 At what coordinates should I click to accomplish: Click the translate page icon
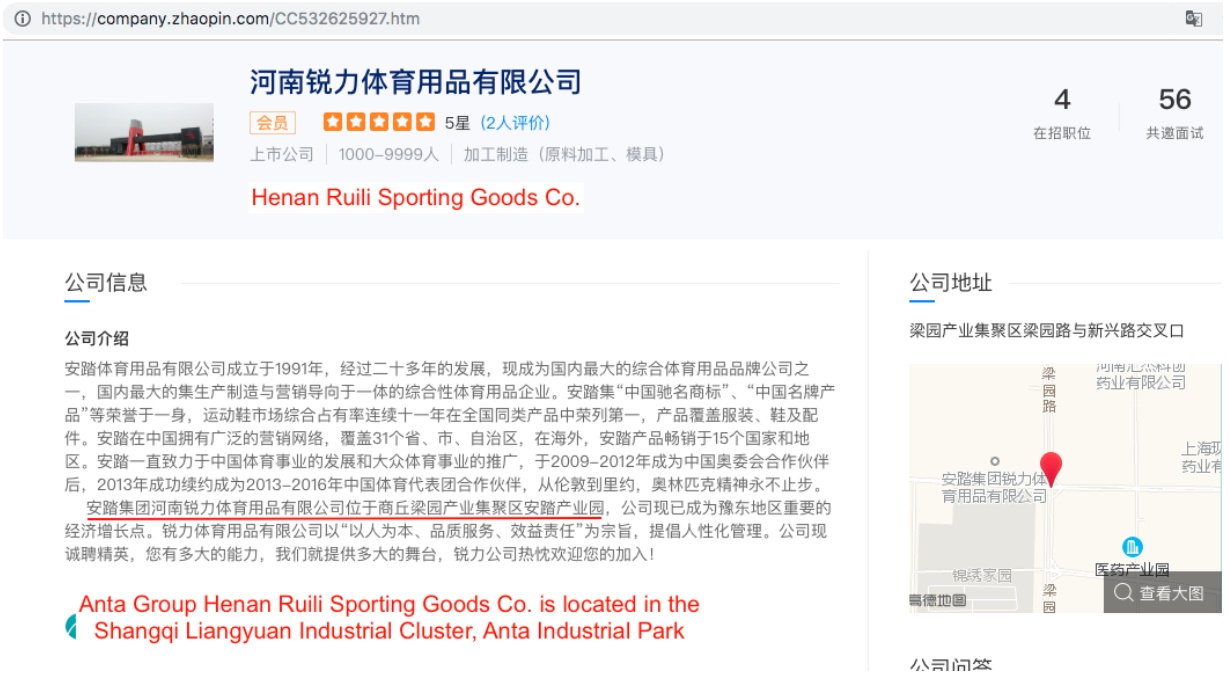coord(1193,19)
